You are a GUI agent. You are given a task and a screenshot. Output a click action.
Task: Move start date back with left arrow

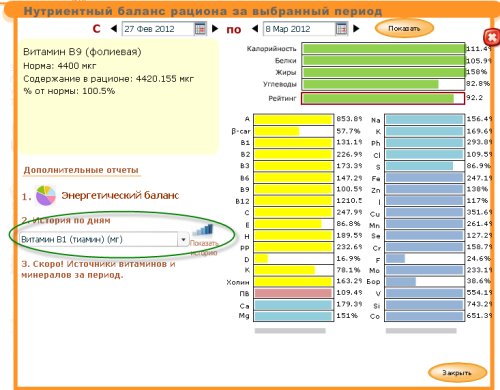pyautogui.click(x=114, y=29)
